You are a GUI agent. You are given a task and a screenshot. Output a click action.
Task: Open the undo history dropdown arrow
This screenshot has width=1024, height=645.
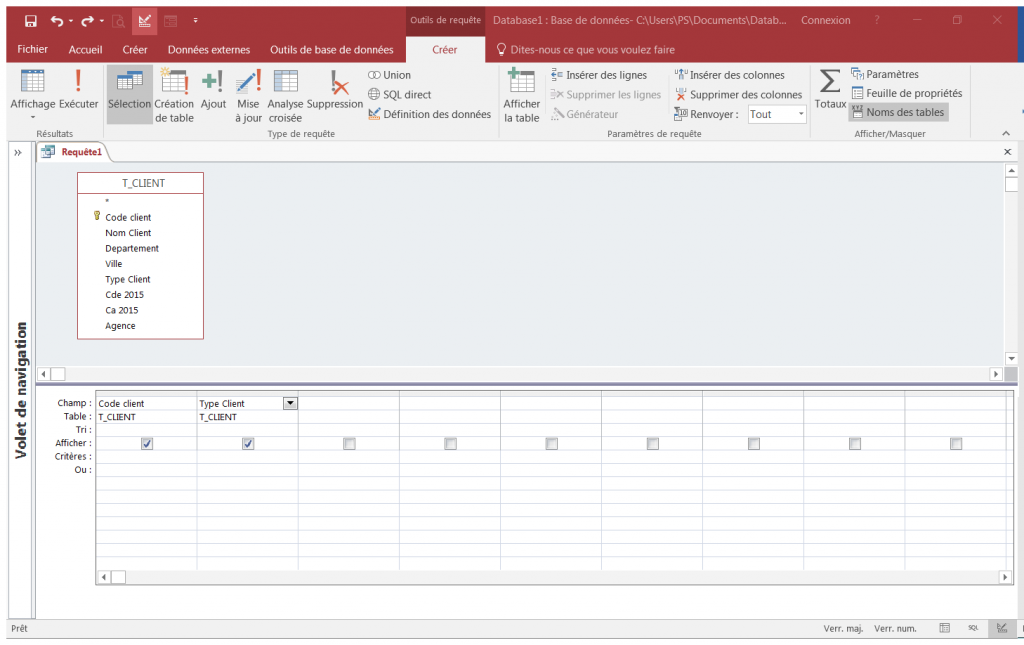[x=71, y=21]
